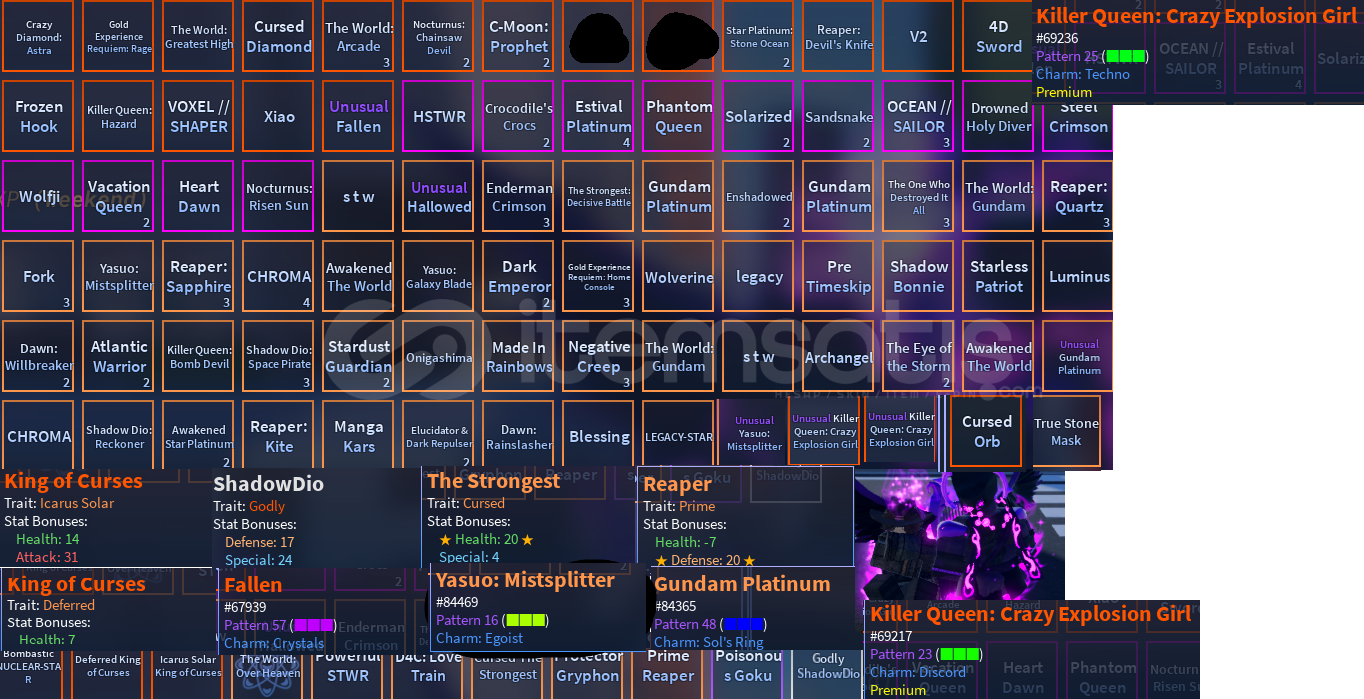Choose the Unusual Fallen slot
The height and width of the screenshot is (699, 1364).
click(x=359, y=116)
